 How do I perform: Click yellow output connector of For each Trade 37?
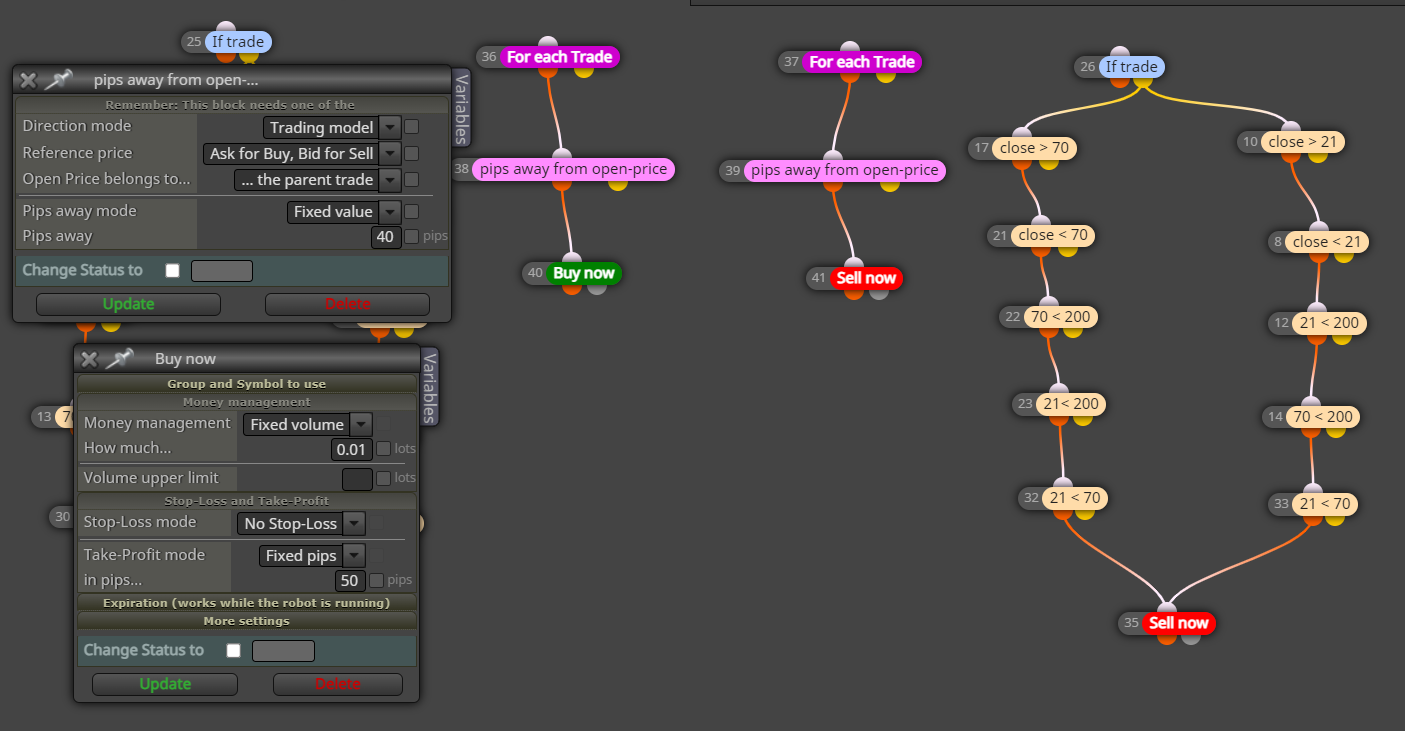tap(887, 76)
